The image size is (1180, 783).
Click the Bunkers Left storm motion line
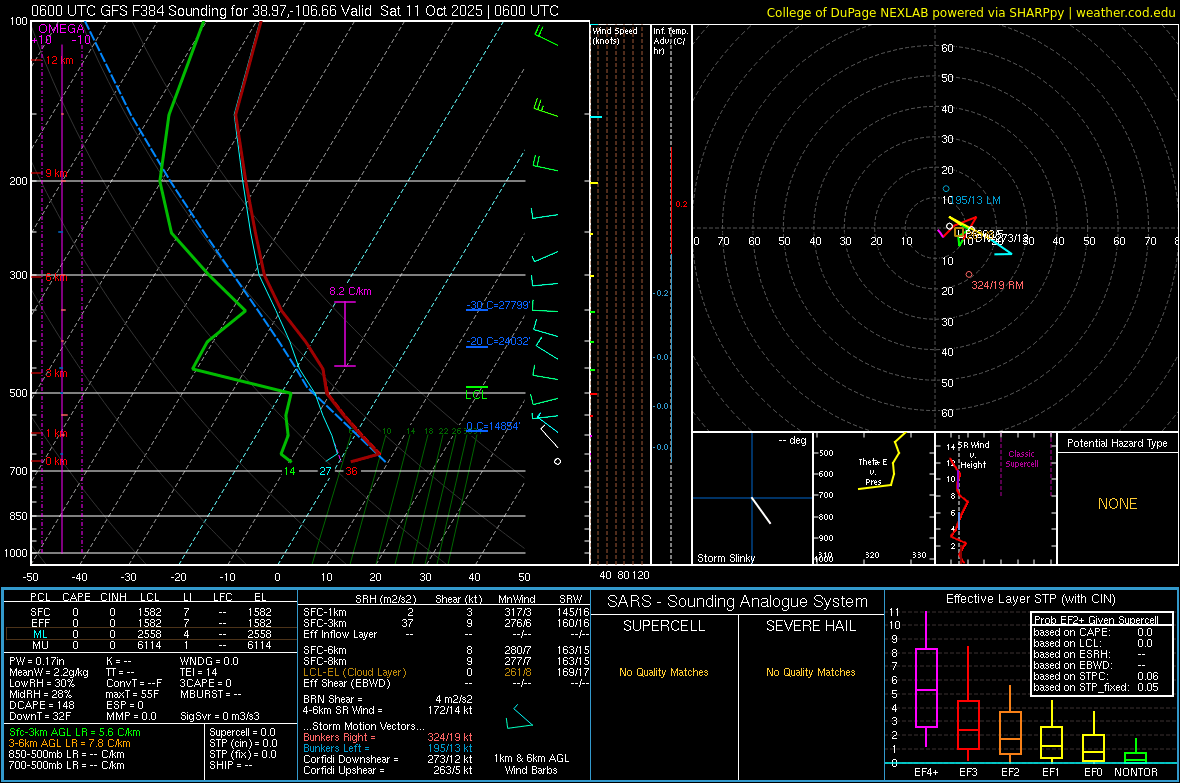(x=388, y=748)
